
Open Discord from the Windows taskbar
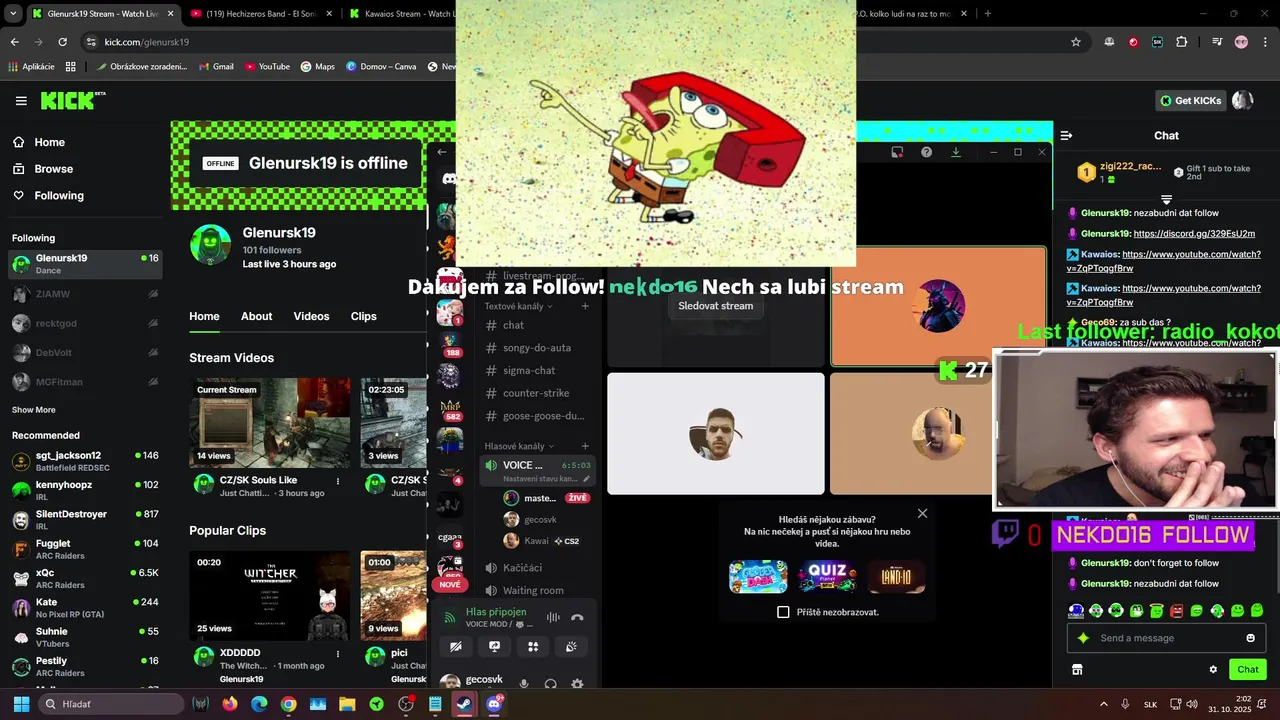coord(494,704)
